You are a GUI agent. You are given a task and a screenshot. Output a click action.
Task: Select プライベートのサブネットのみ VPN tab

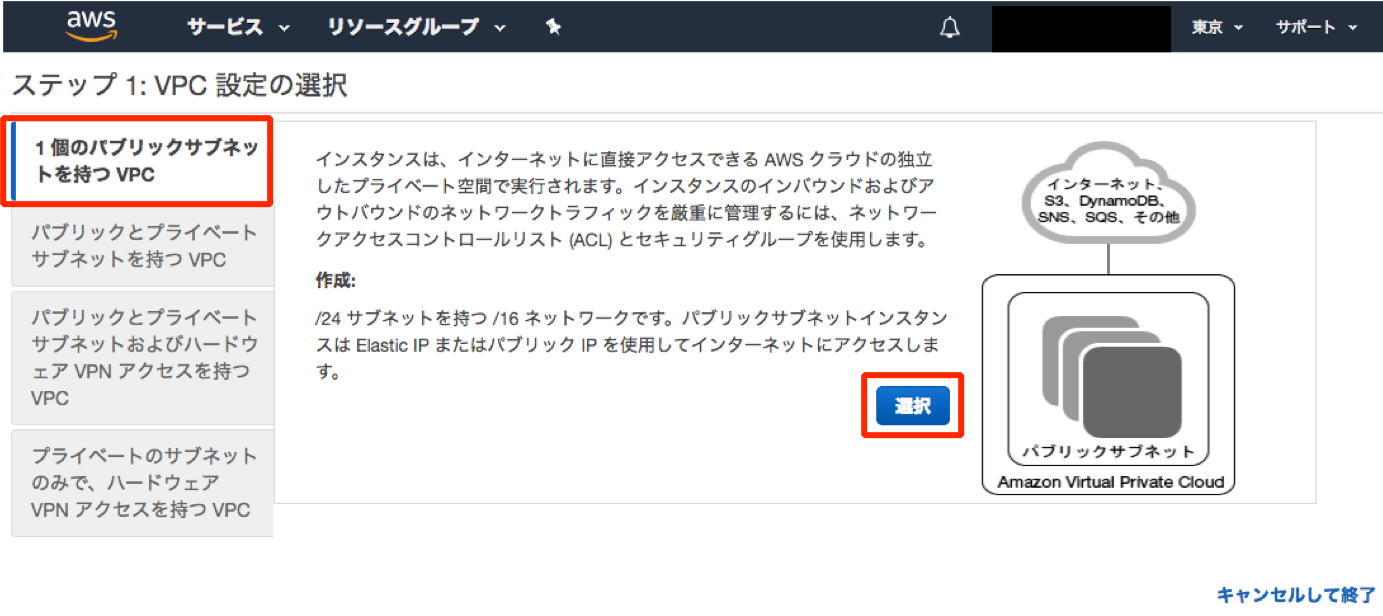pos(143,482)
